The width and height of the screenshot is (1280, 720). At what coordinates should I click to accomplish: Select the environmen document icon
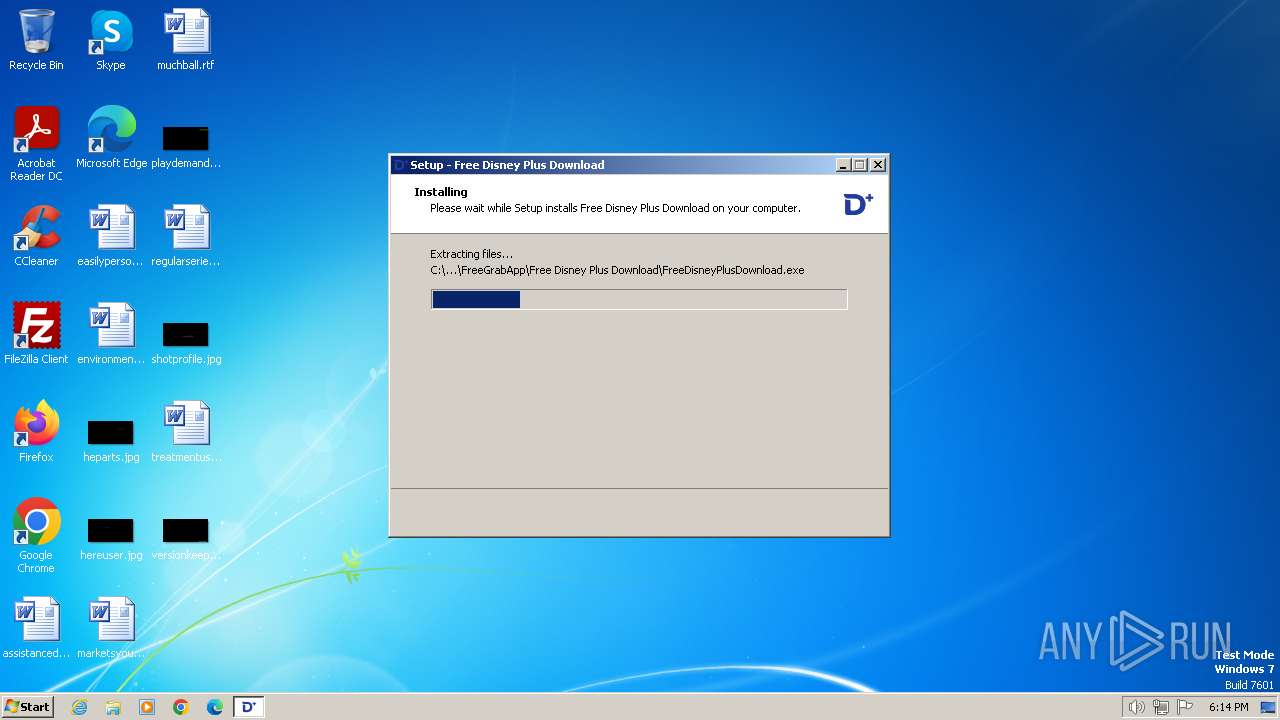coord(111,334)
